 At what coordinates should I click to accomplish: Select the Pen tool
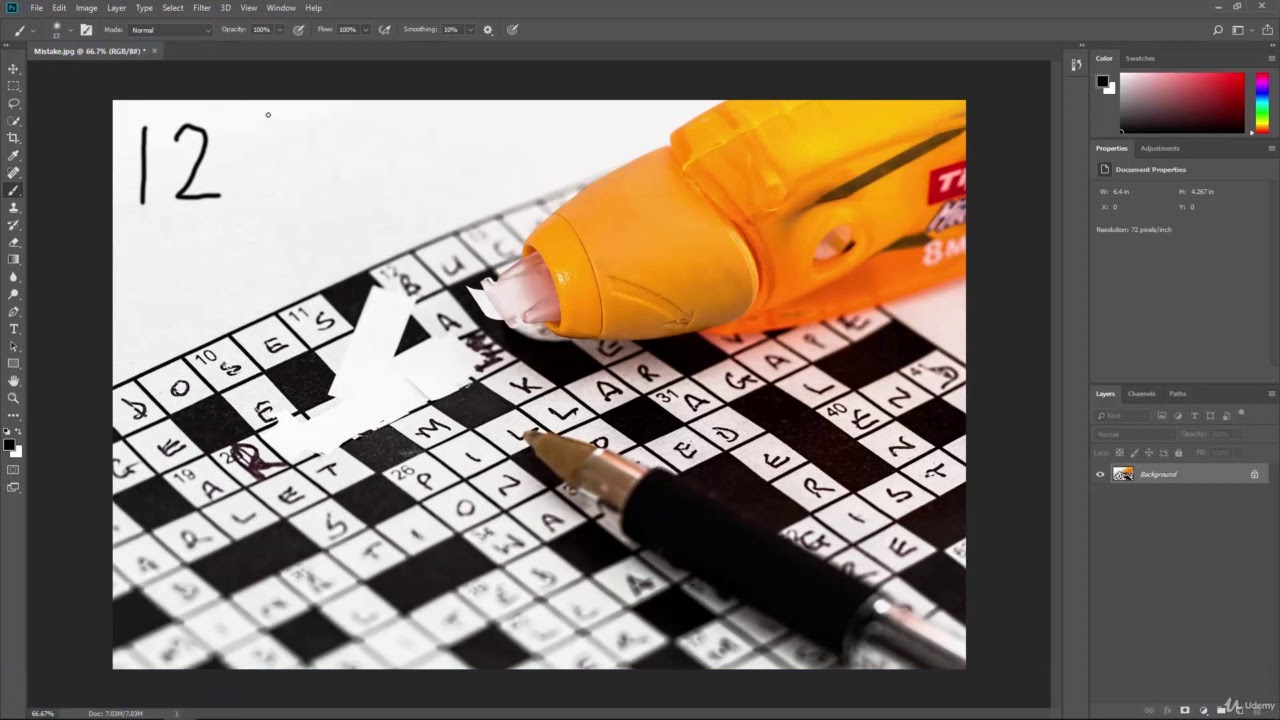(x=14, y=311)
